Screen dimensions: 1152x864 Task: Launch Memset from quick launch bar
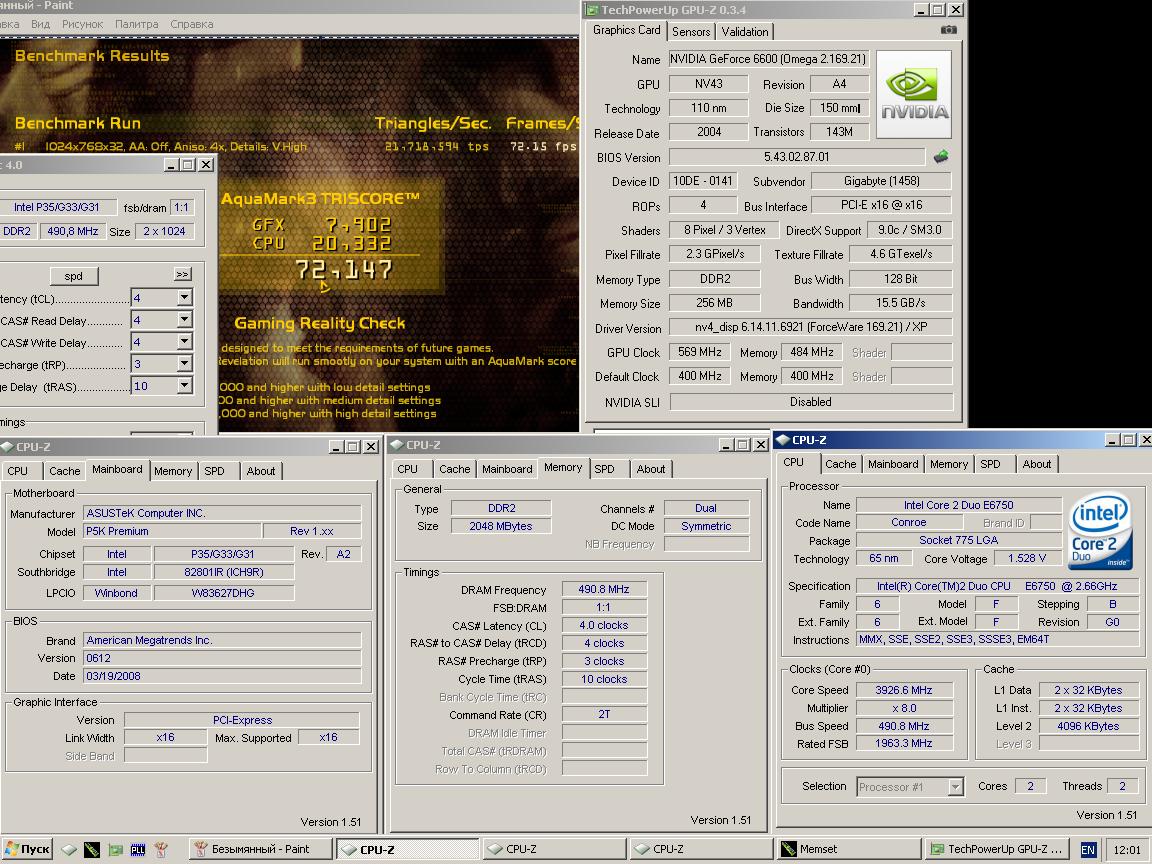[x=92, y=849]
